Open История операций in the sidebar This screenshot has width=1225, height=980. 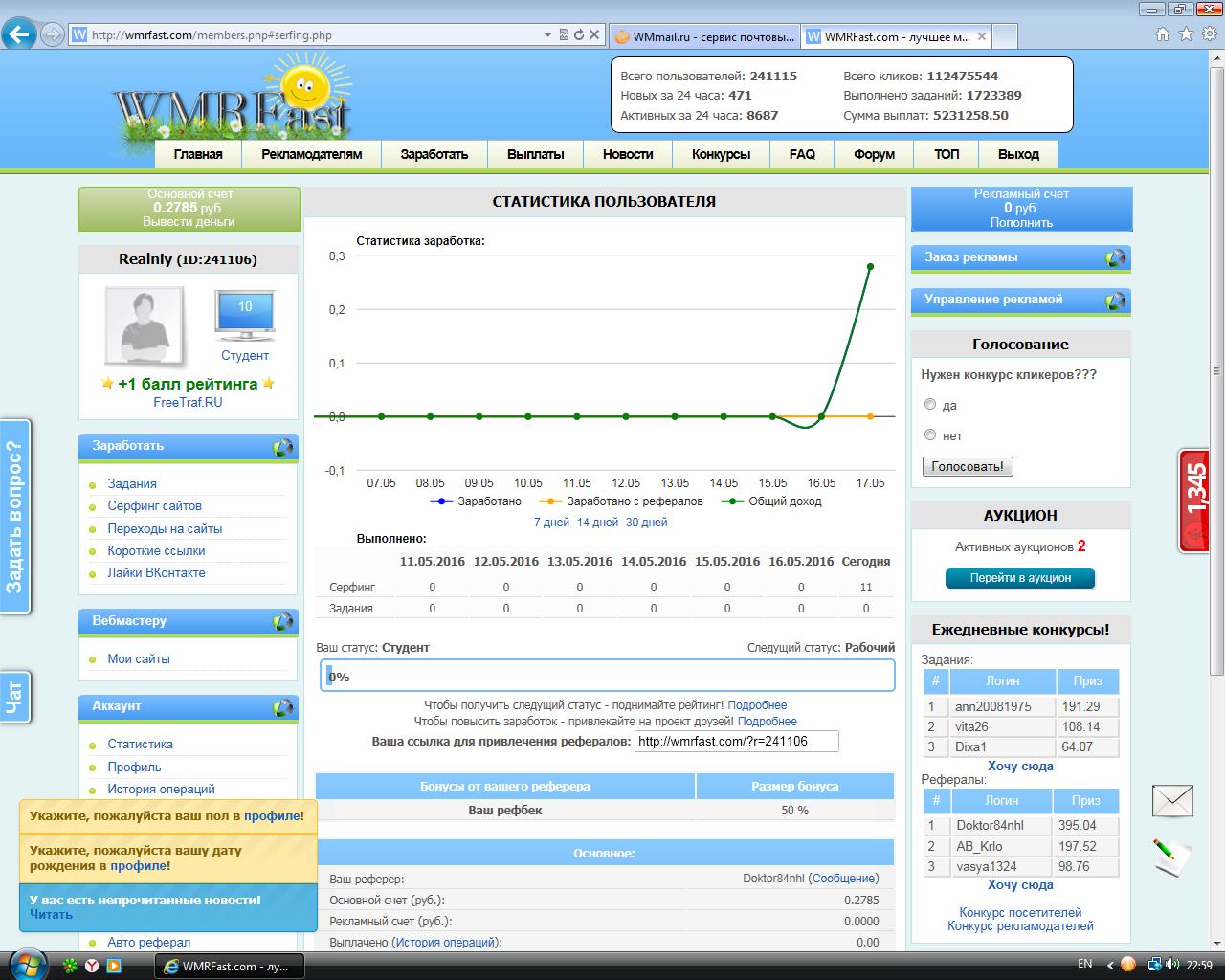point(161,789)
